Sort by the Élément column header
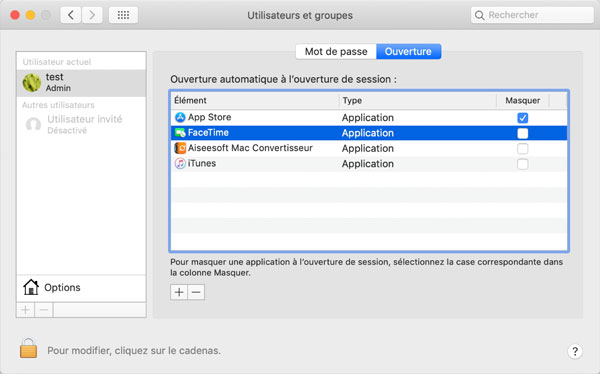Viewport: 600px width, 374px height. (254, 100)
